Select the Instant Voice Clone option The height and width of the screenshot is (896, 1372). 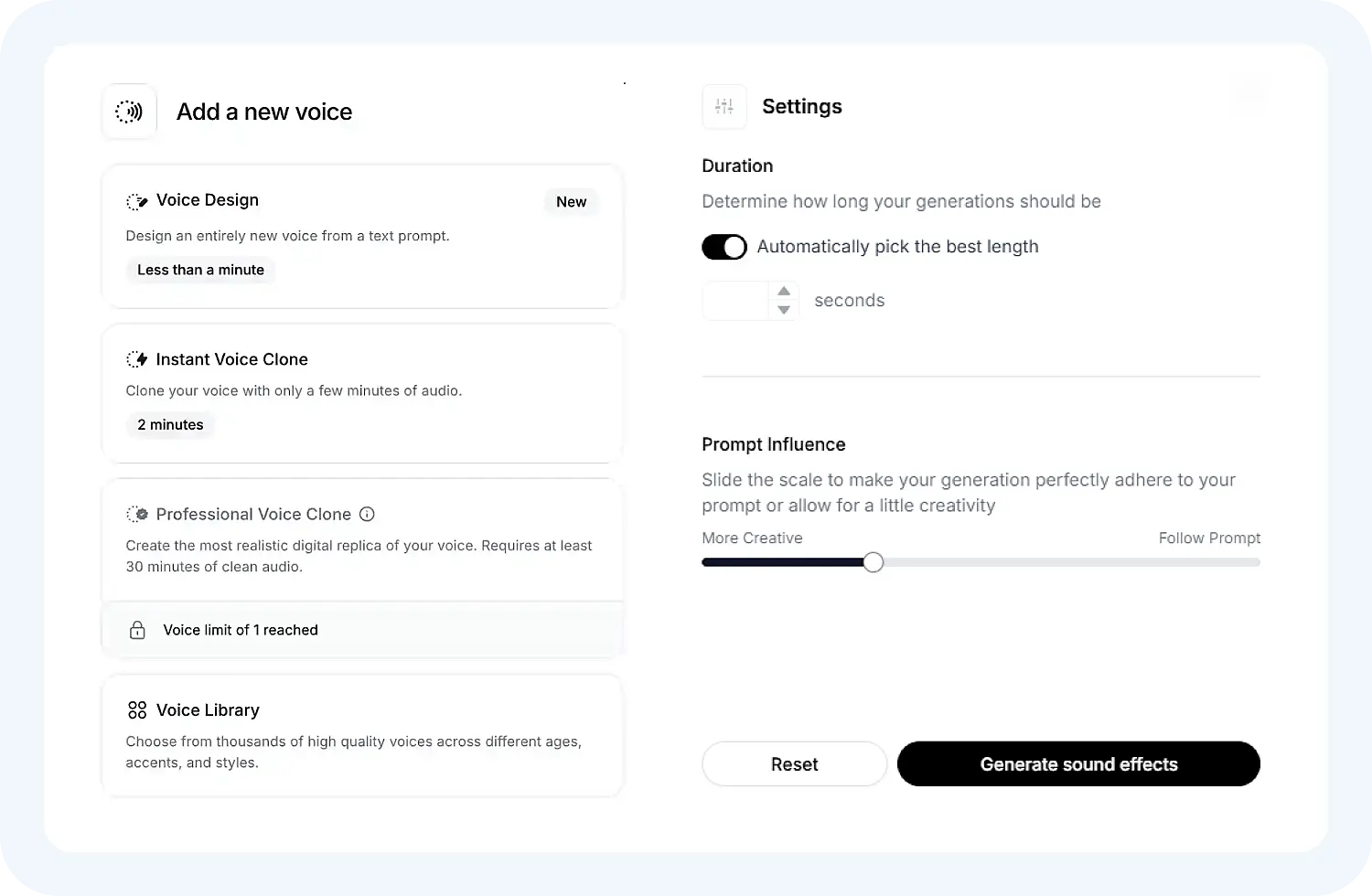click(x=362, y=393)
